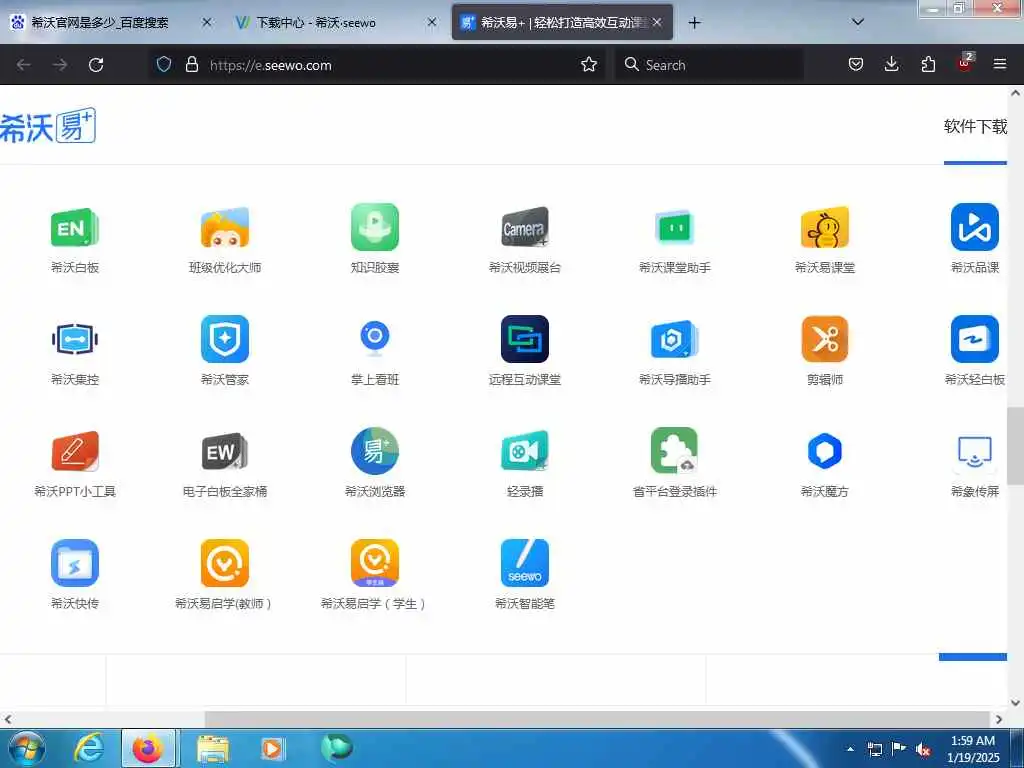Open the Firefox application menu

tap(1000, 64)
